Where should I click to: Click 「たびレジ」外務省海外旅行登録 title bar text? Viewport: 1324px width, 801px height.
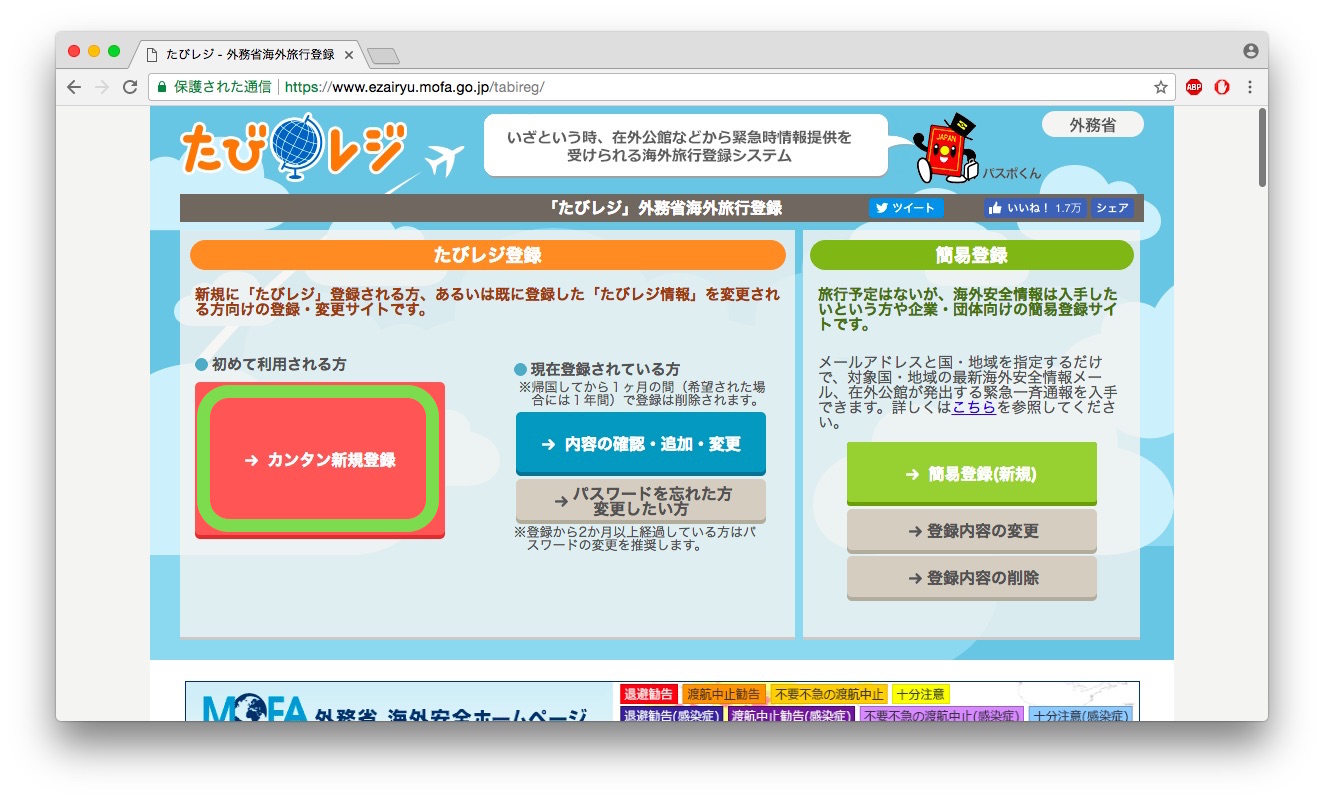[665, 208]
